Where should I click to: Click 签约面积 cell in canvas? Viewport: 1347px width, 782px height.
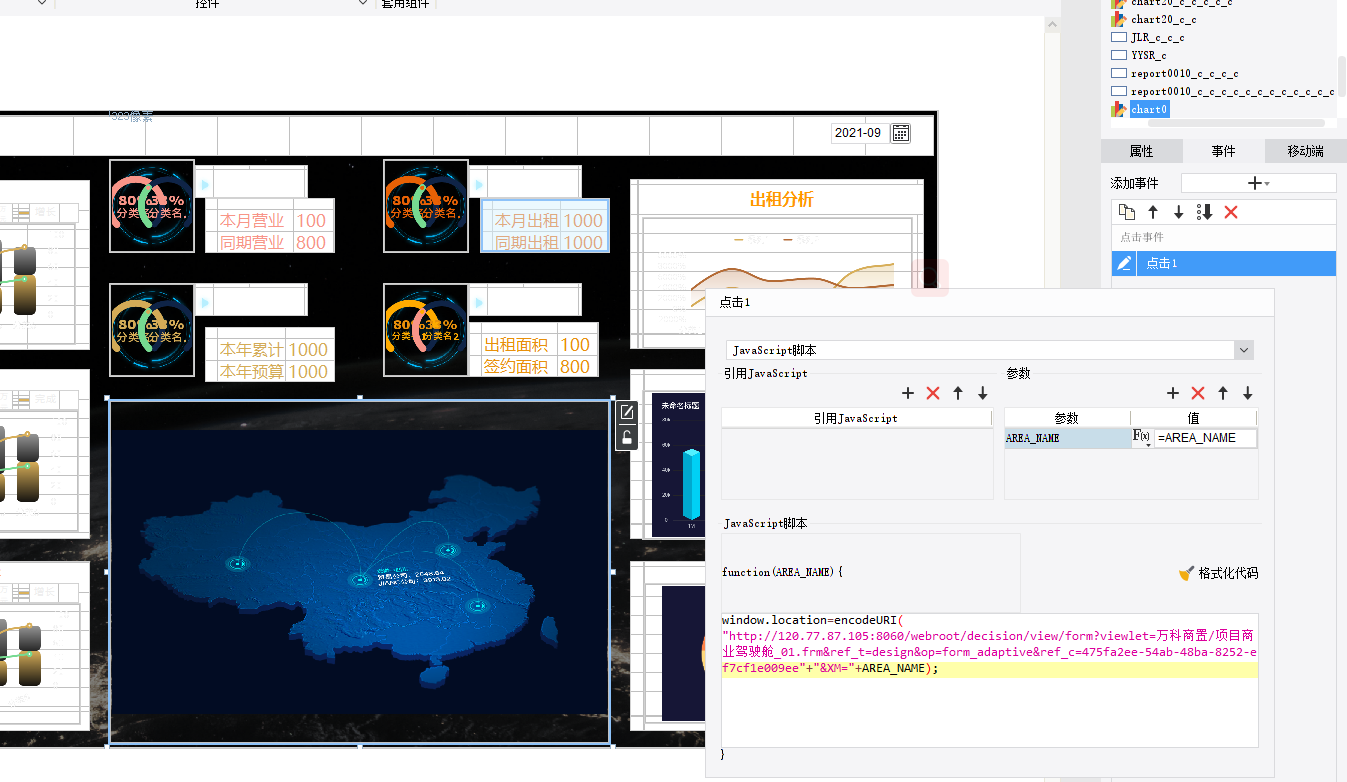pyautogui.click(x=516, y=366)
